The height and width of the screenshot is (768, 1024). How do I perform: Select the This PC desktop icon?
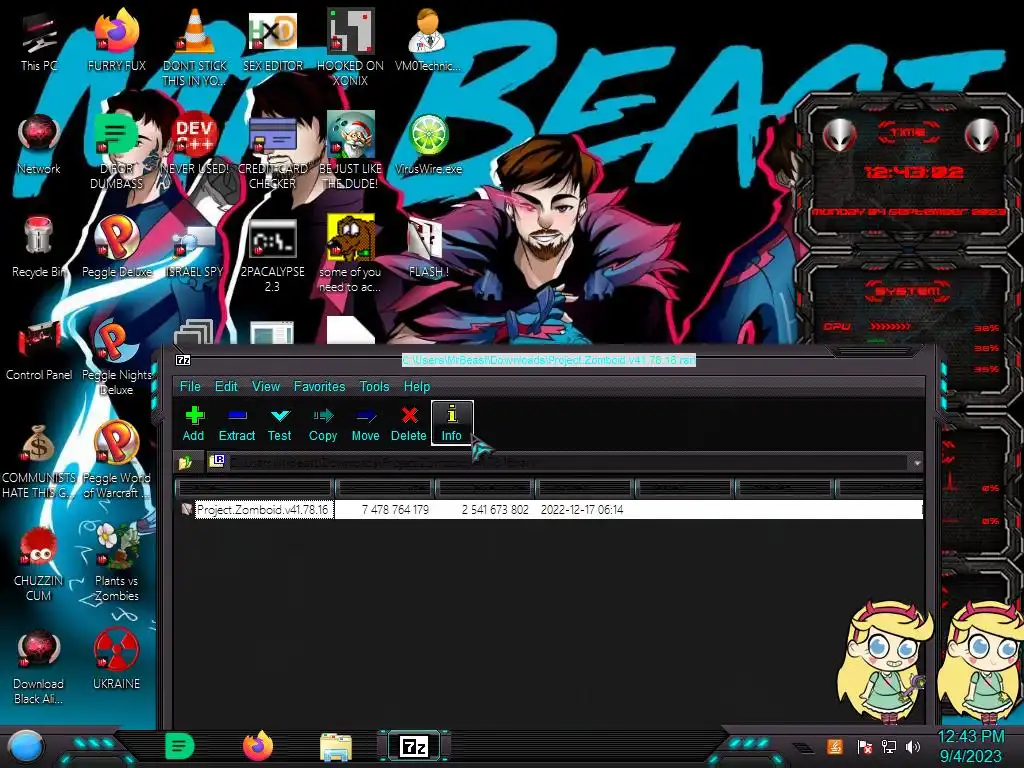click(39, 42)
